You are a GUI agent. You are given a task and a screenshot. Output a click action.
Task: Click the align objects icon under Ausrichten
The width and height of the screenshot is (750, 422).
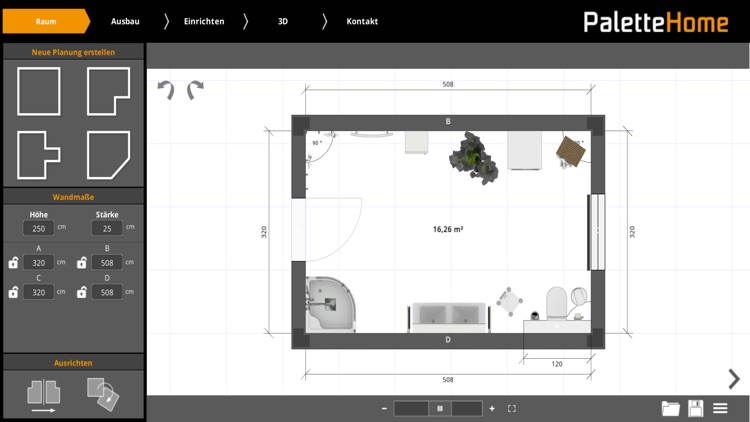(x=44, y=396)
